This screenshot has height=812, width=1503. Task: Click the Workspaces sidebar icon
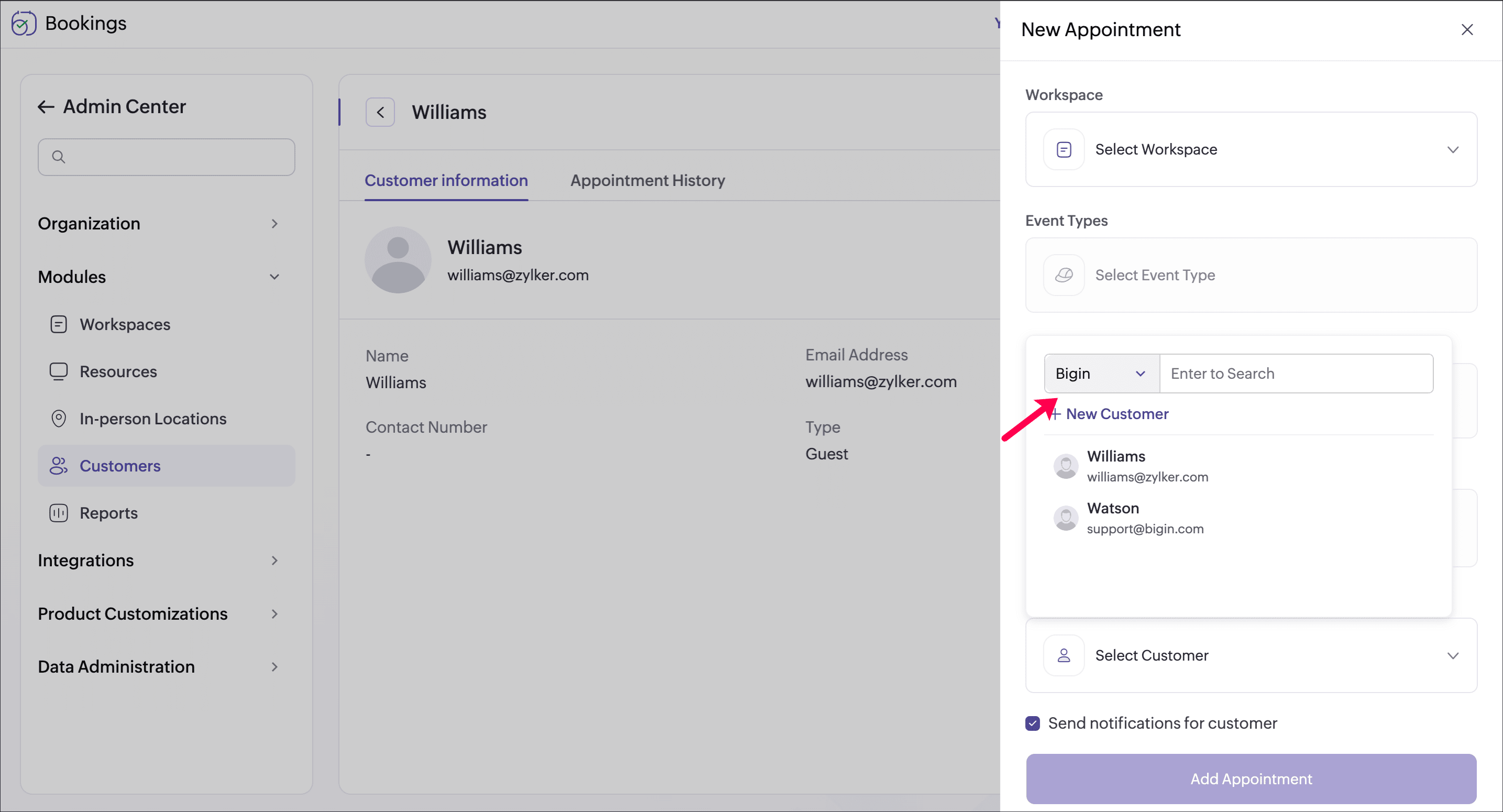tap(58, 324)
